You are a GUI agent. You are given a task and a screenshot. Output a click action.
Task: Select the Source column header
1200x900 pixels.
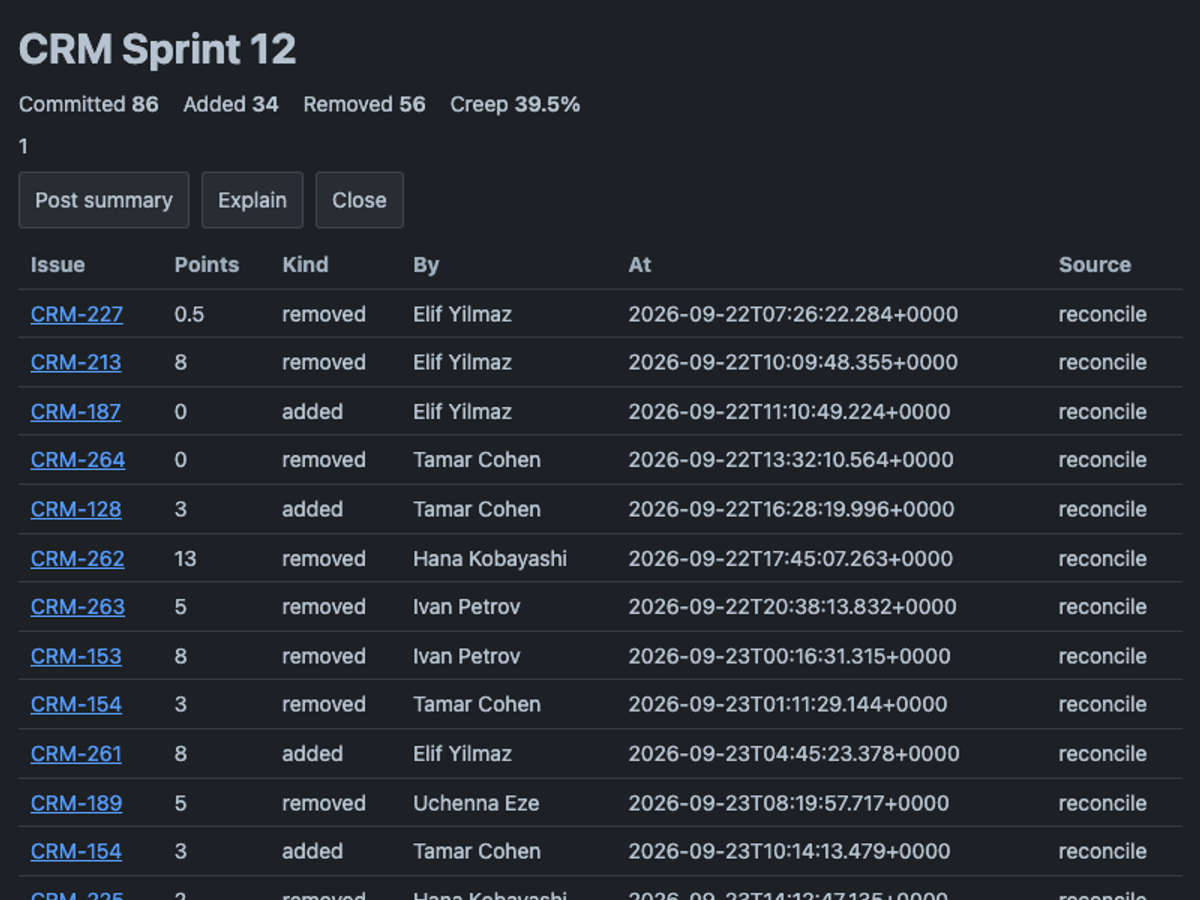click(x=1095, y=265)
